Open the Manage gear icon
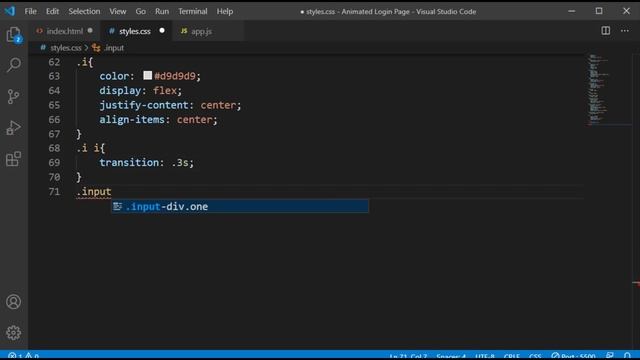Viewport: 640px width, 360px height. 13,333
